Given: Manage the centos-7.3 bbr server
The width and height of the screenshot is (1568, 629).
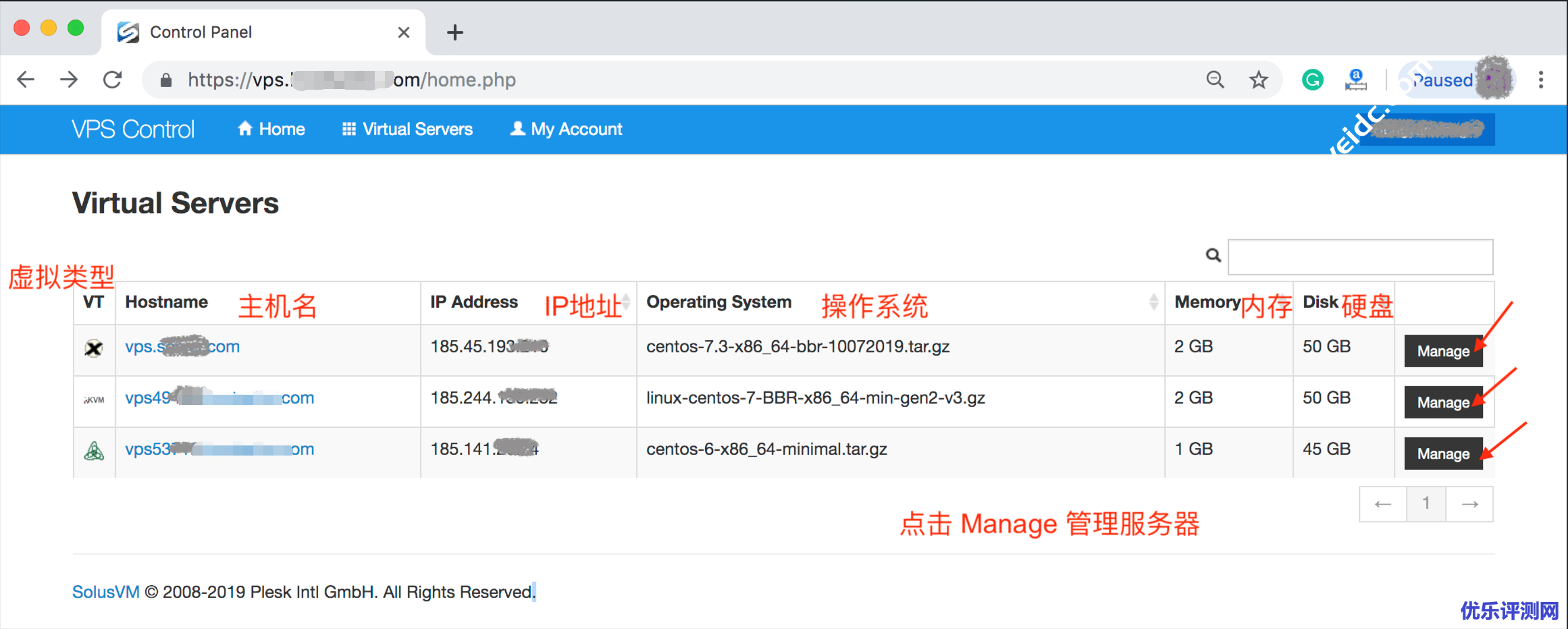Looking at the screenshot, I should pos(1443,351).
